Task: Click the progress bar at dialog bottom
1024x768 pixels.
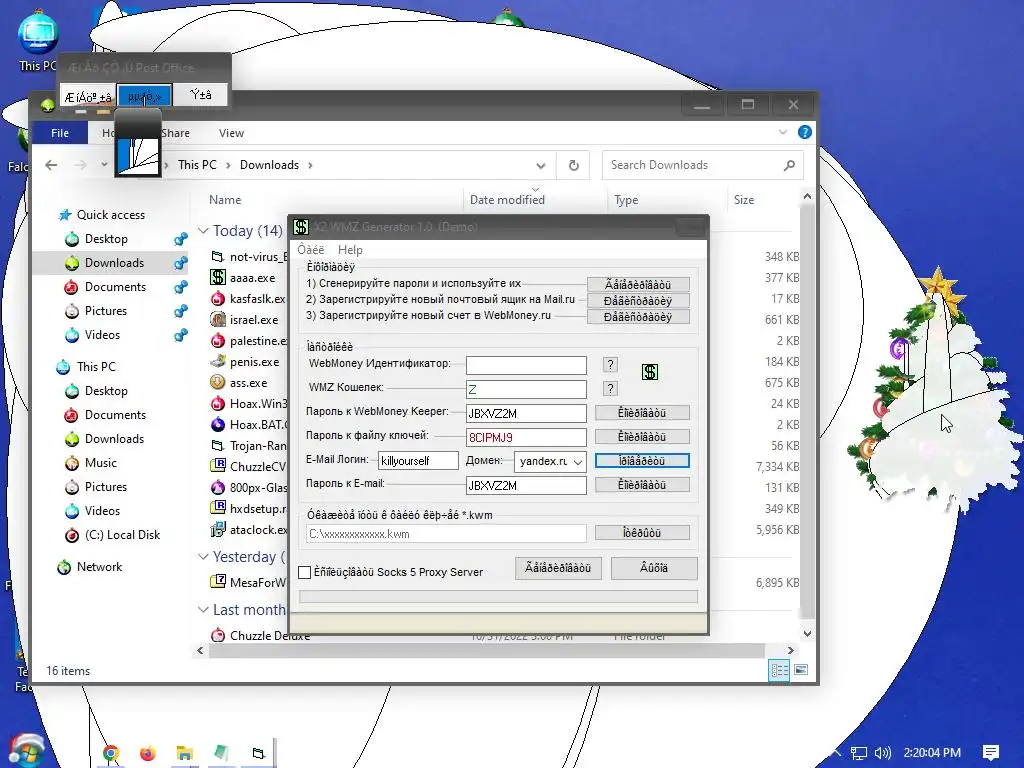Action: 498,596
